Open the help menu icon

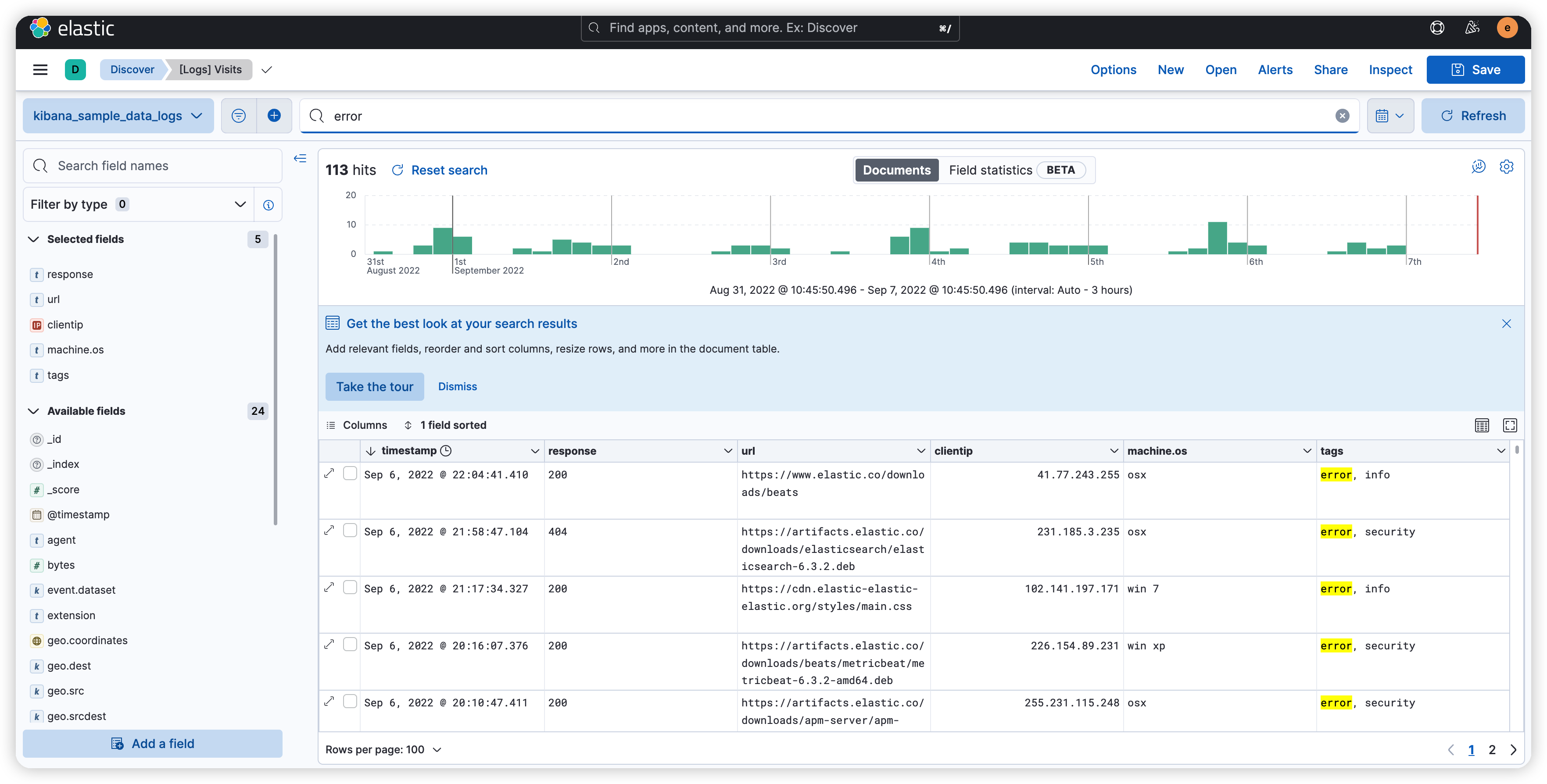tap(1437, 28)
